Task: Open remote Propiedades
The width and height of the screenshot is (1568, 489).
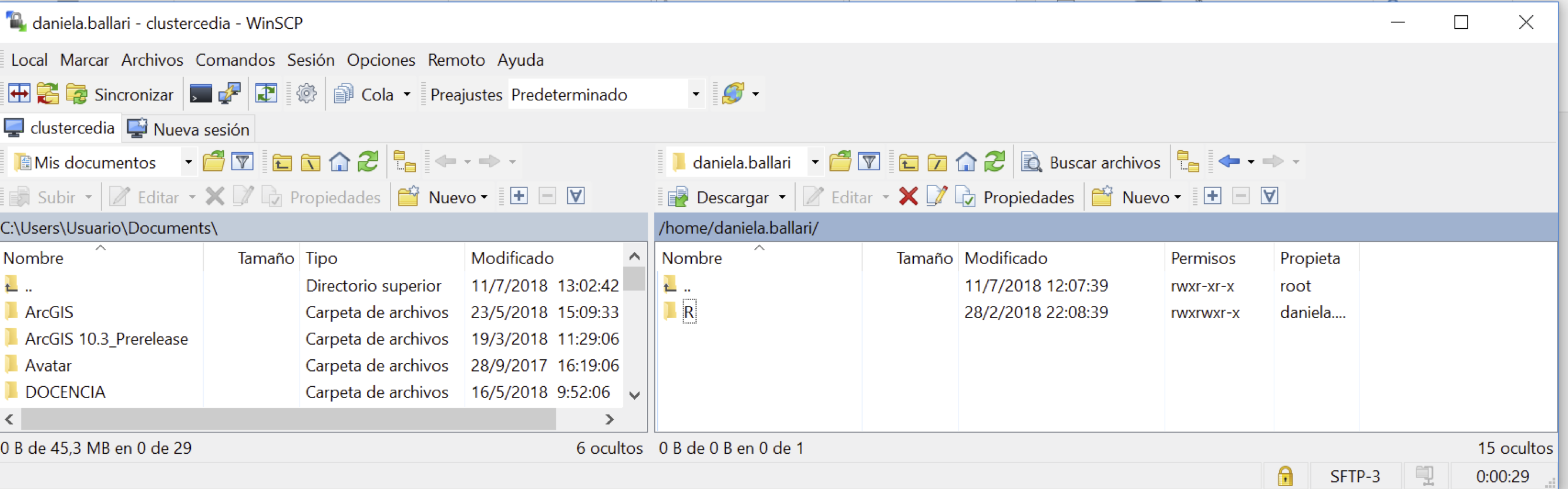Action: (1015, 197)
